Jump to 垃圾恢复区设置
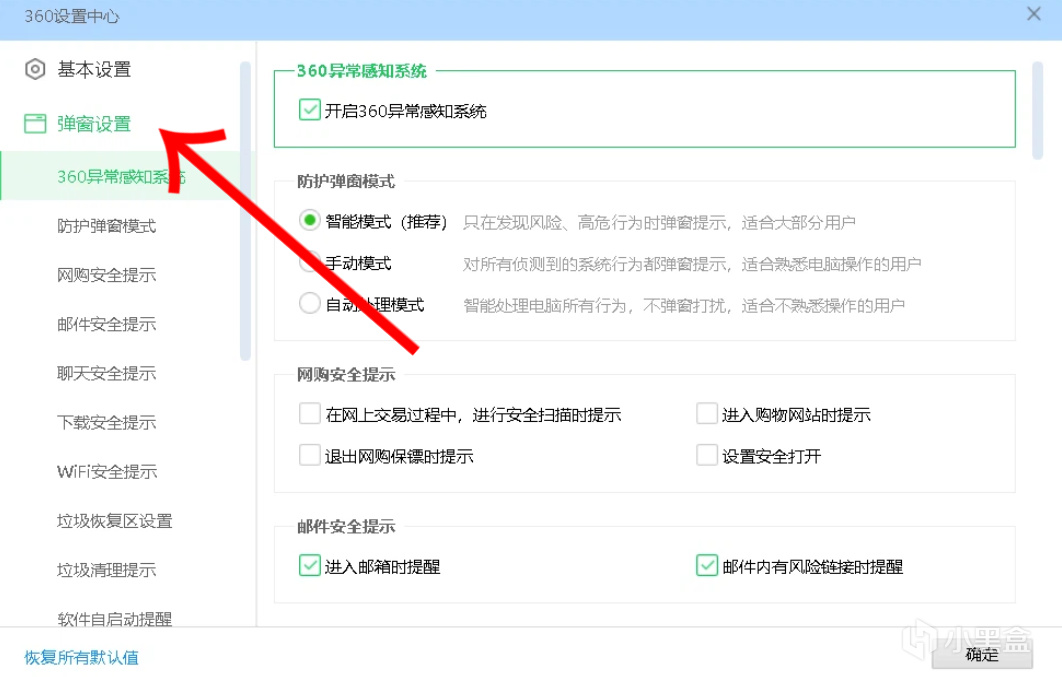Screen dimensions: 1062x677 pyautogui.click(x=114, y=521)
